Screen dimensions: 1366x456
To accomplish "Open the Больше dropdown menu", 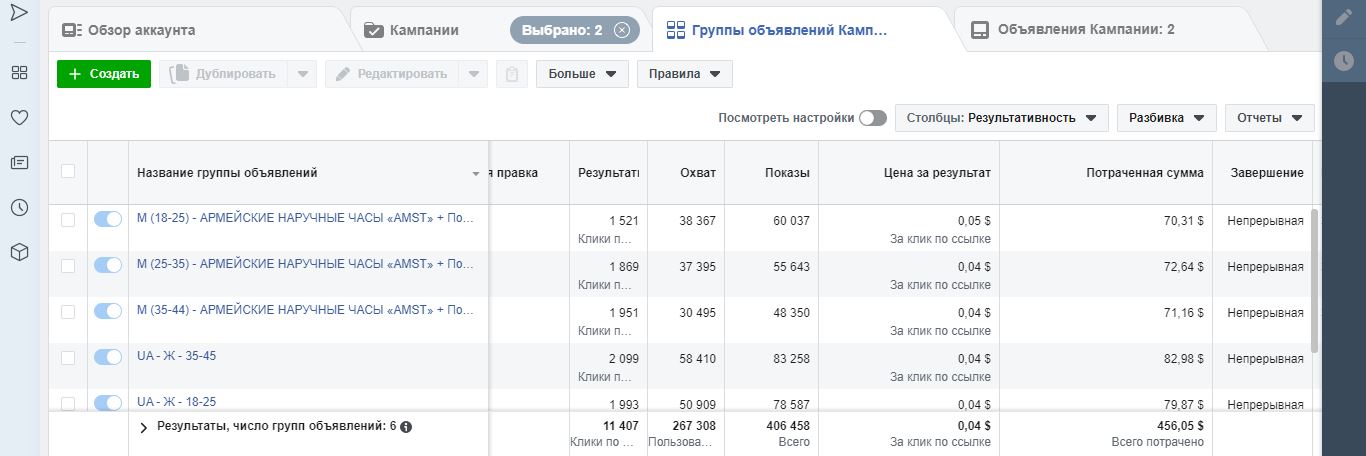I will click(582, 74).
